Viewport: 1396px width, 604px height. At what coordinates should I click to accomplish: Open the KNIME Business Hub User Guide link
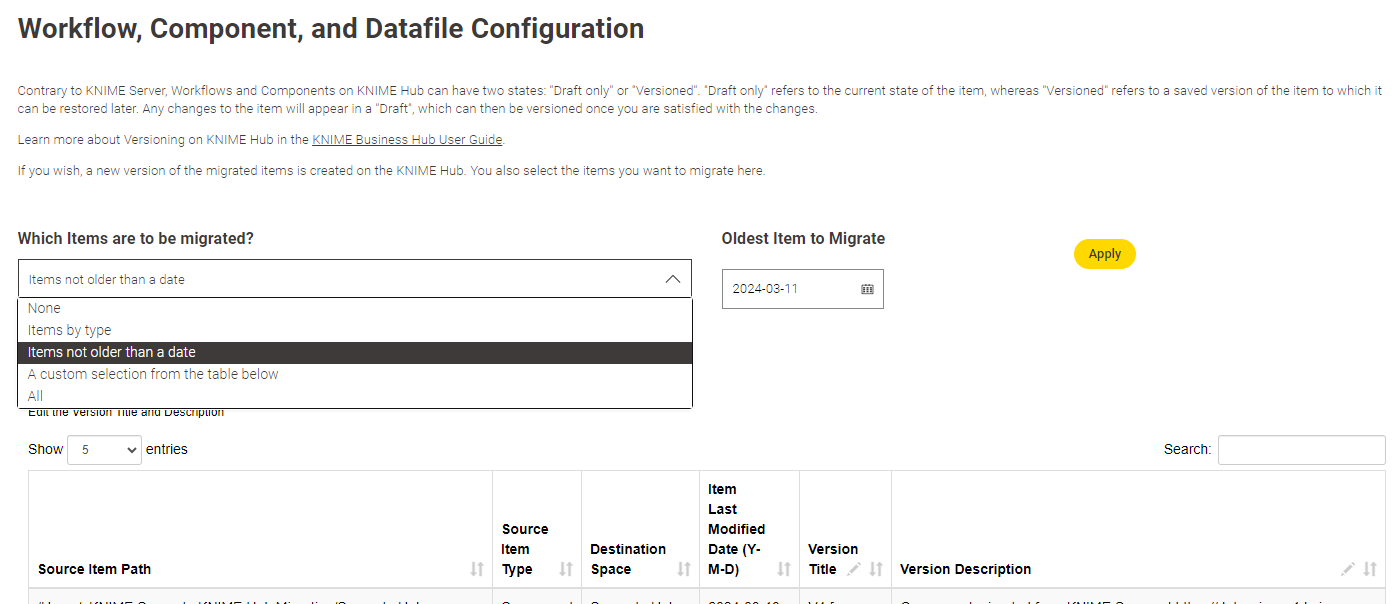407,140
